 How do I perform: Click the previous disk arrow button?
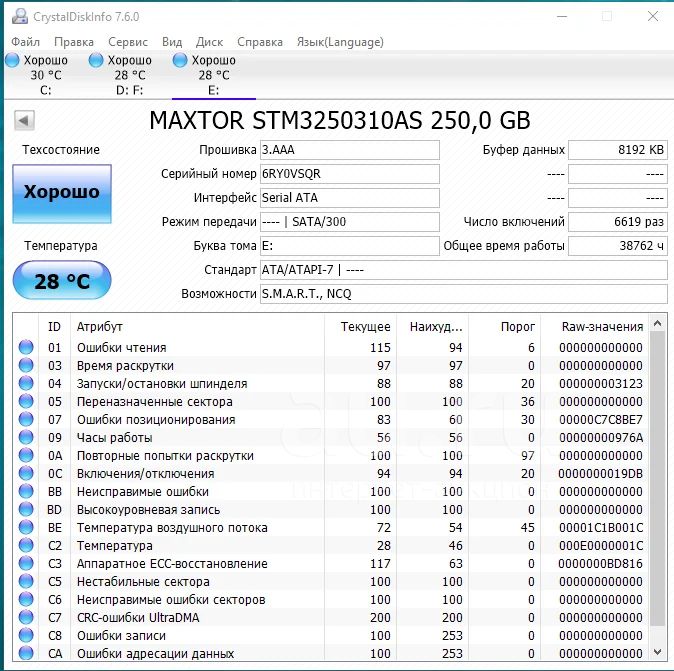pos(24,120)
